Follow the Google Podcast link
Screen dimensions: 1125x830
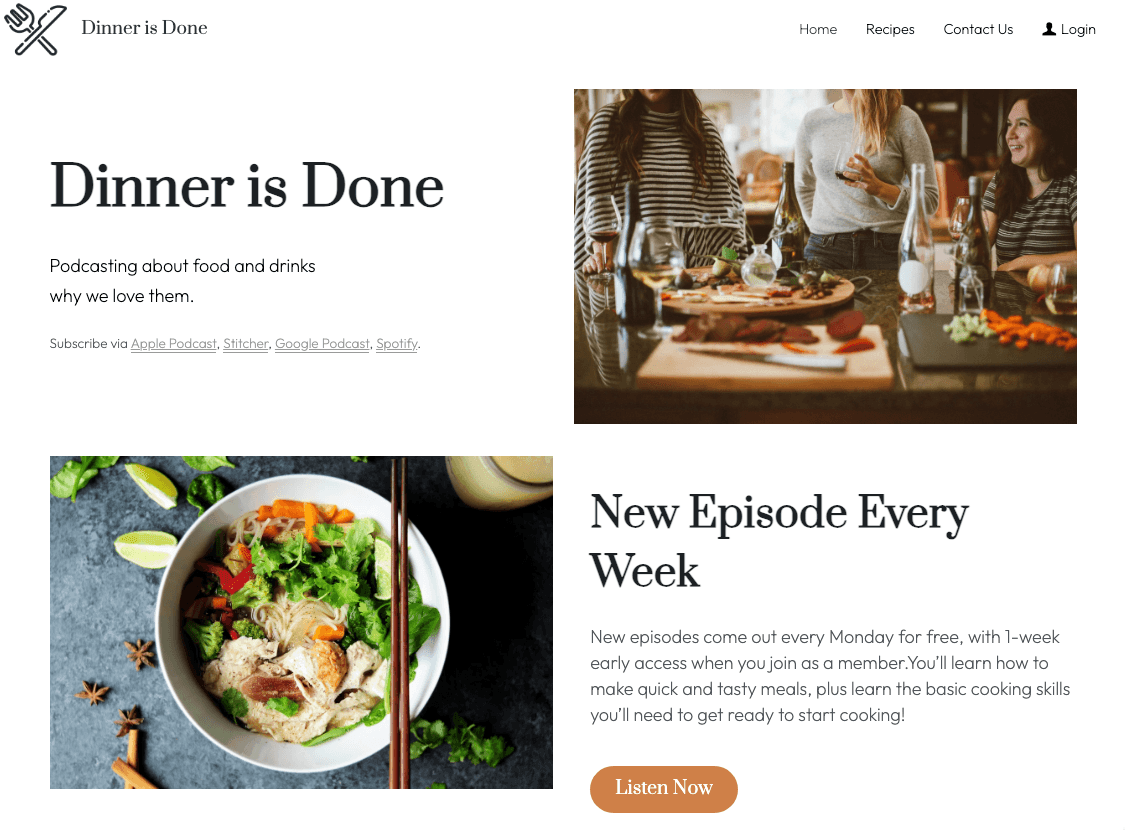322,344
